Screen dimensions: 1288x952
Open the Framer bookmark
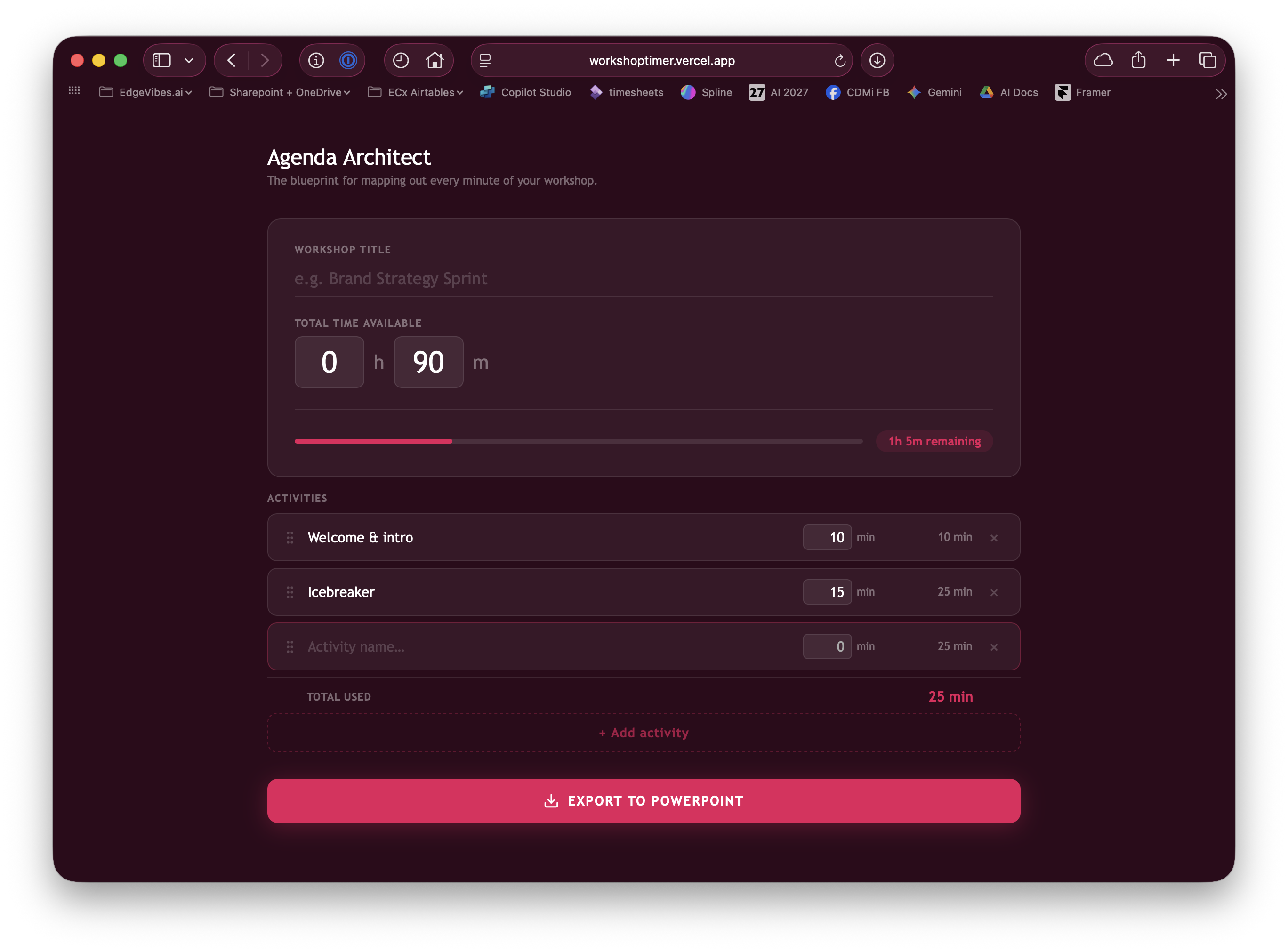click(1082, 92)
